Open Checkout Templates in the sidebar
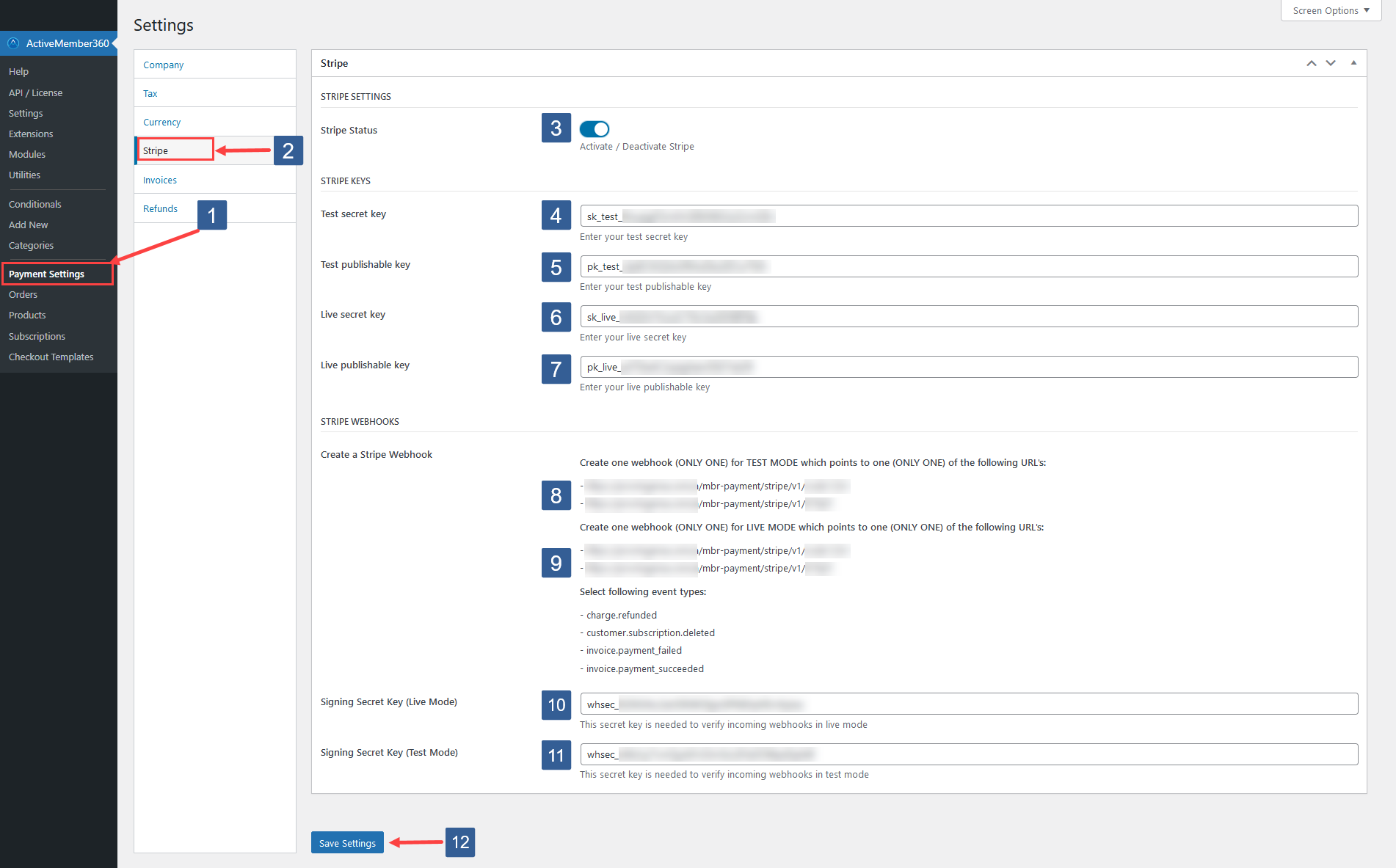Viewport: 1396px width, 868px height. tap(51, 357)
